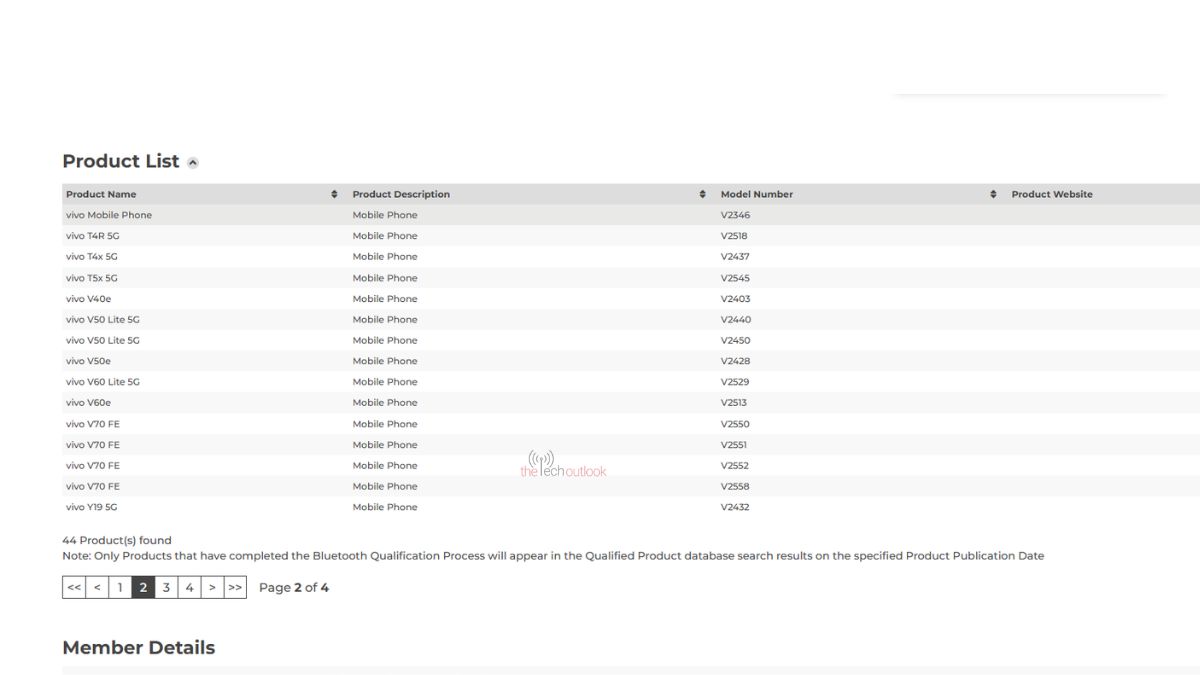1200x675 pixels.
Task: Click the vivo Y19 5G entry
Action: (92, 507)
